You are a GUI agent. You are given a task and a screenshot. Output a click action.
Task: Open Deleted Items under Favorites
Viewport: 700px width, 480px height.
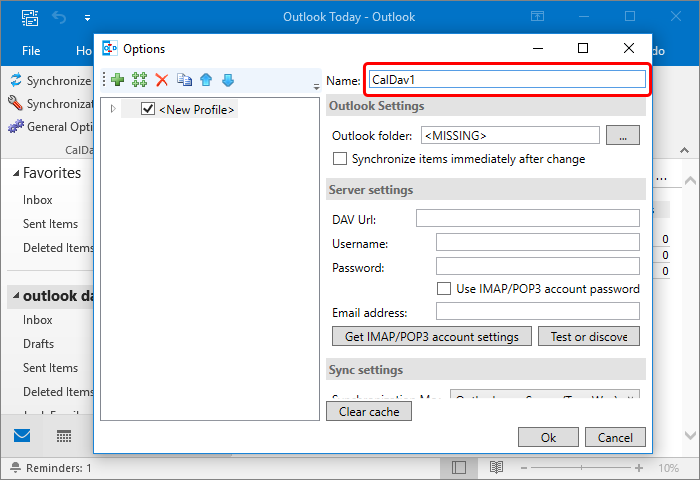(58, 248)
